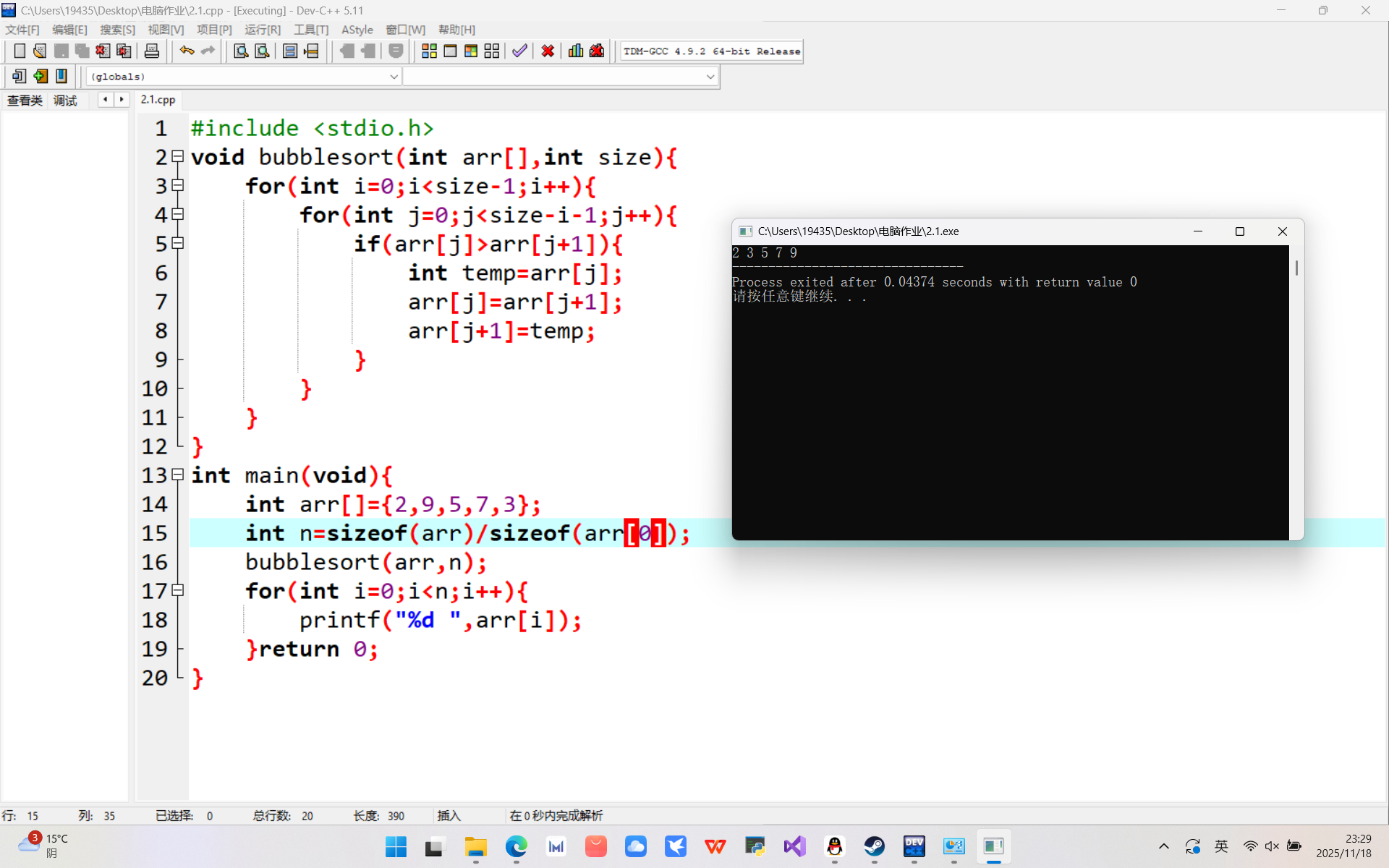Click the green plus bookmark icon
Image resolution: width=1389 pixels, height=868 pixels.
(x=41, y=76)
